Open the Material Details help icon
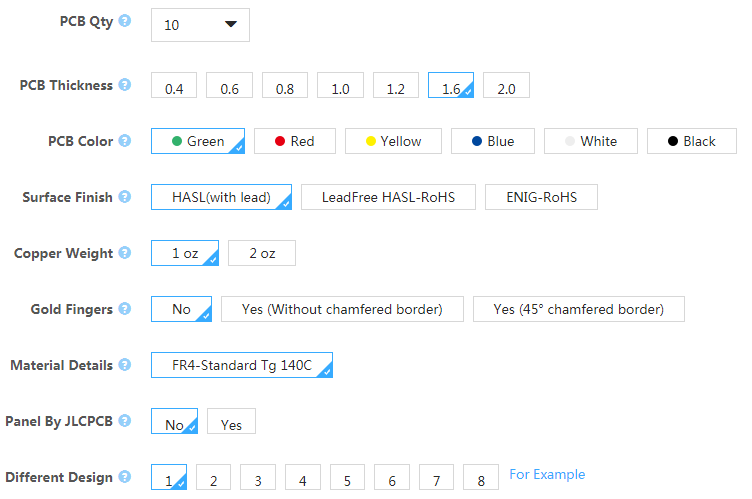The width and height of the screenshot is (752, 499). (x=125, y=365)
